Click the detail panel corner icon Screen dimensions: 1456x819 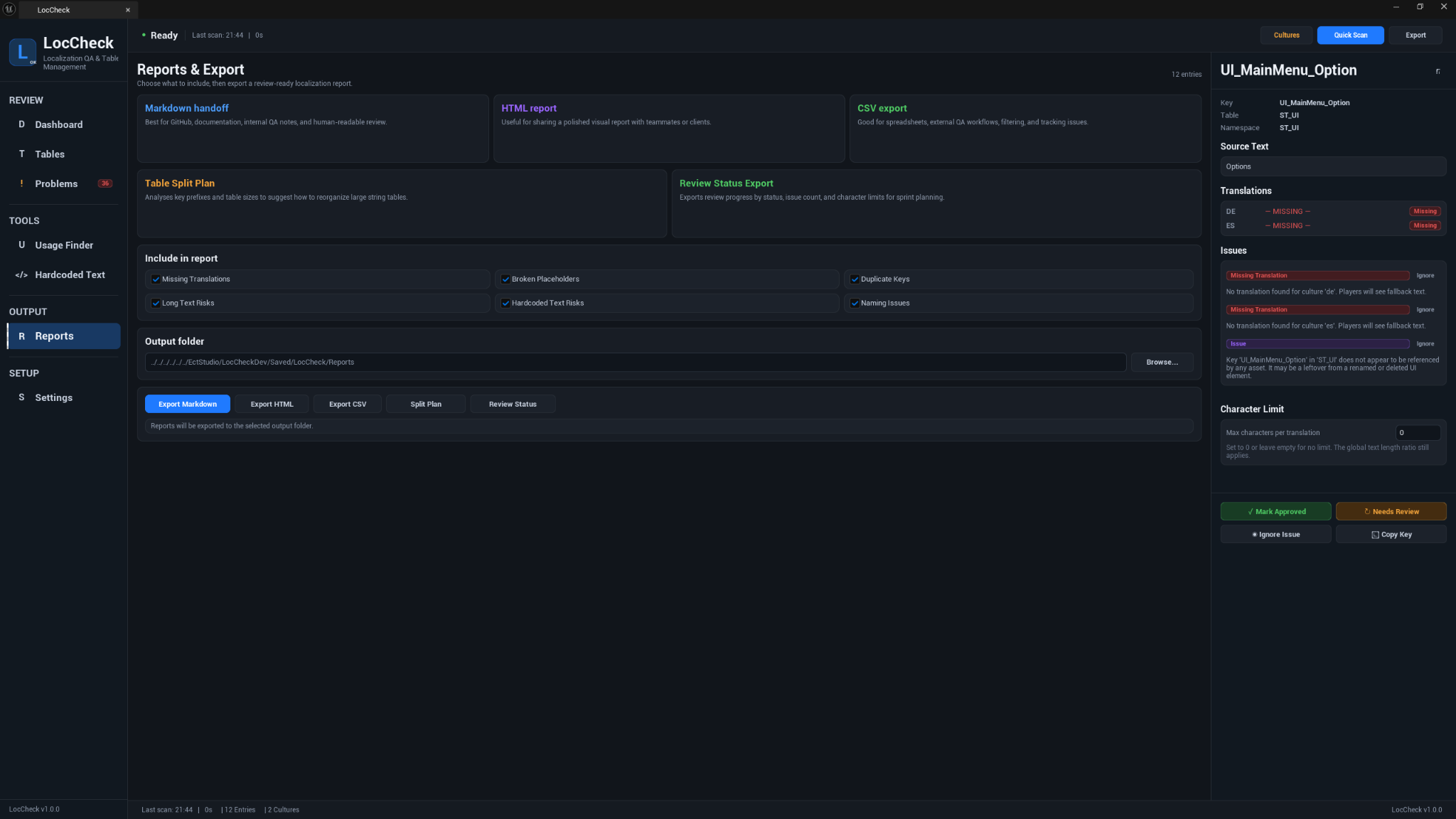click(1438, 71)
